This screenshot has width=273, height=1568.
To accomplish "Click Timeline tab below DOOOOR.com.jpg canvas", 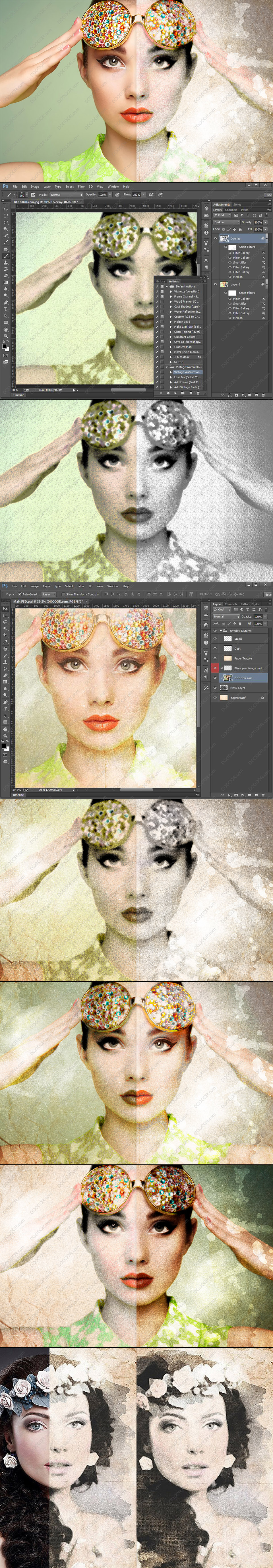I will 19,395.
